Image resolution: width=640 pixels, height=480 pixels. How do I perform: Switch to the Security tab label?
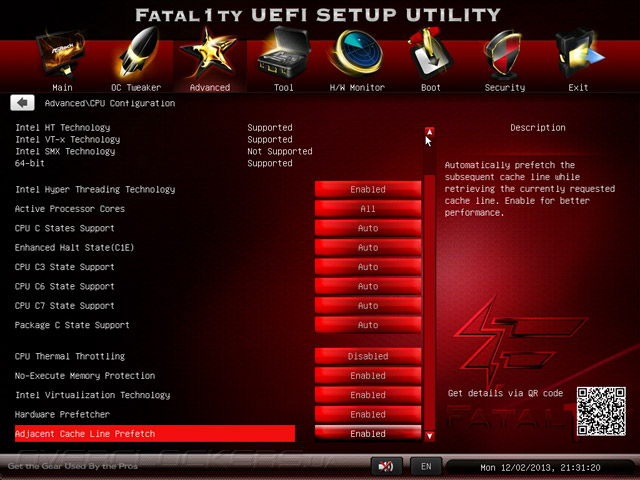505,88
